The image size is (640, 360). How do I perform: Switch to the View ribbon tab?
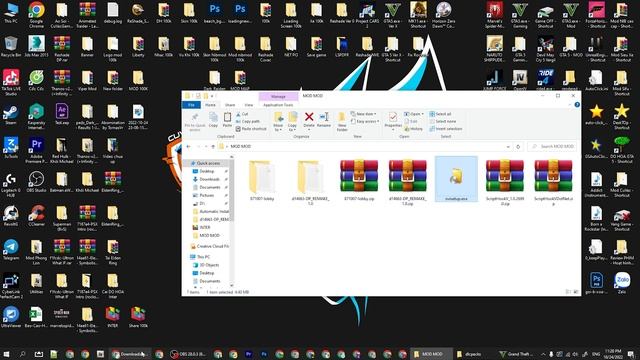tap(249, 105)
